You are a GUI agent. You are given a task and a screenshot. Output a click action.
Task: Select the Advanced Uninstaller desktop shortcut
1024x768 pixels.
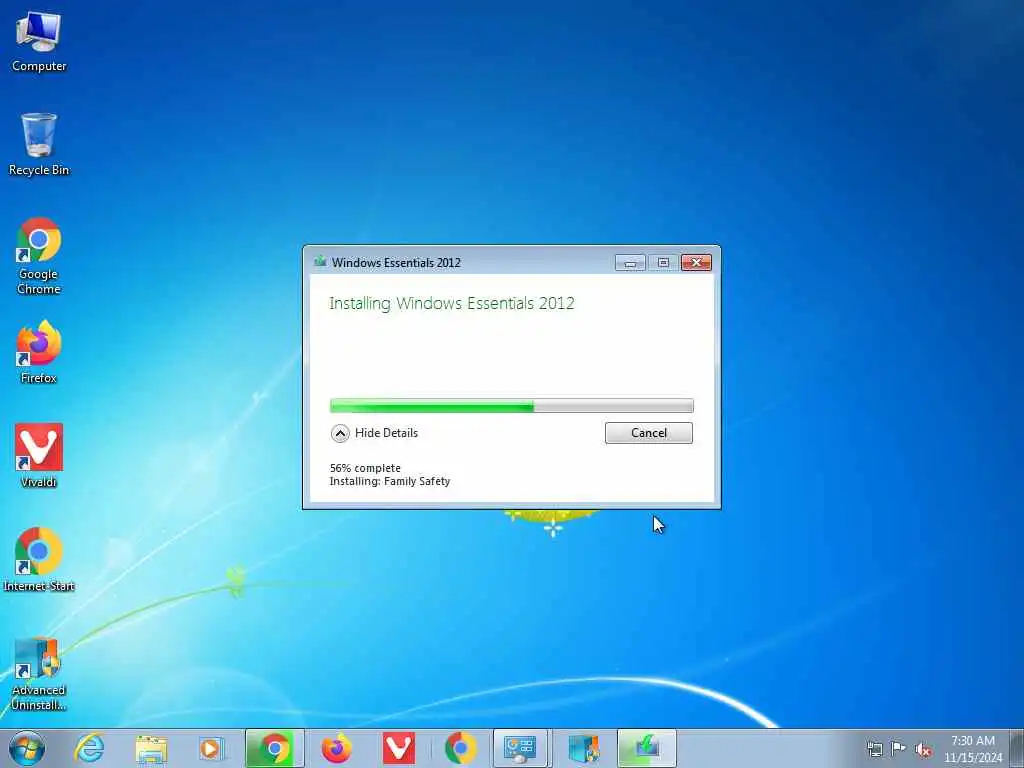[x=39, y=674]
